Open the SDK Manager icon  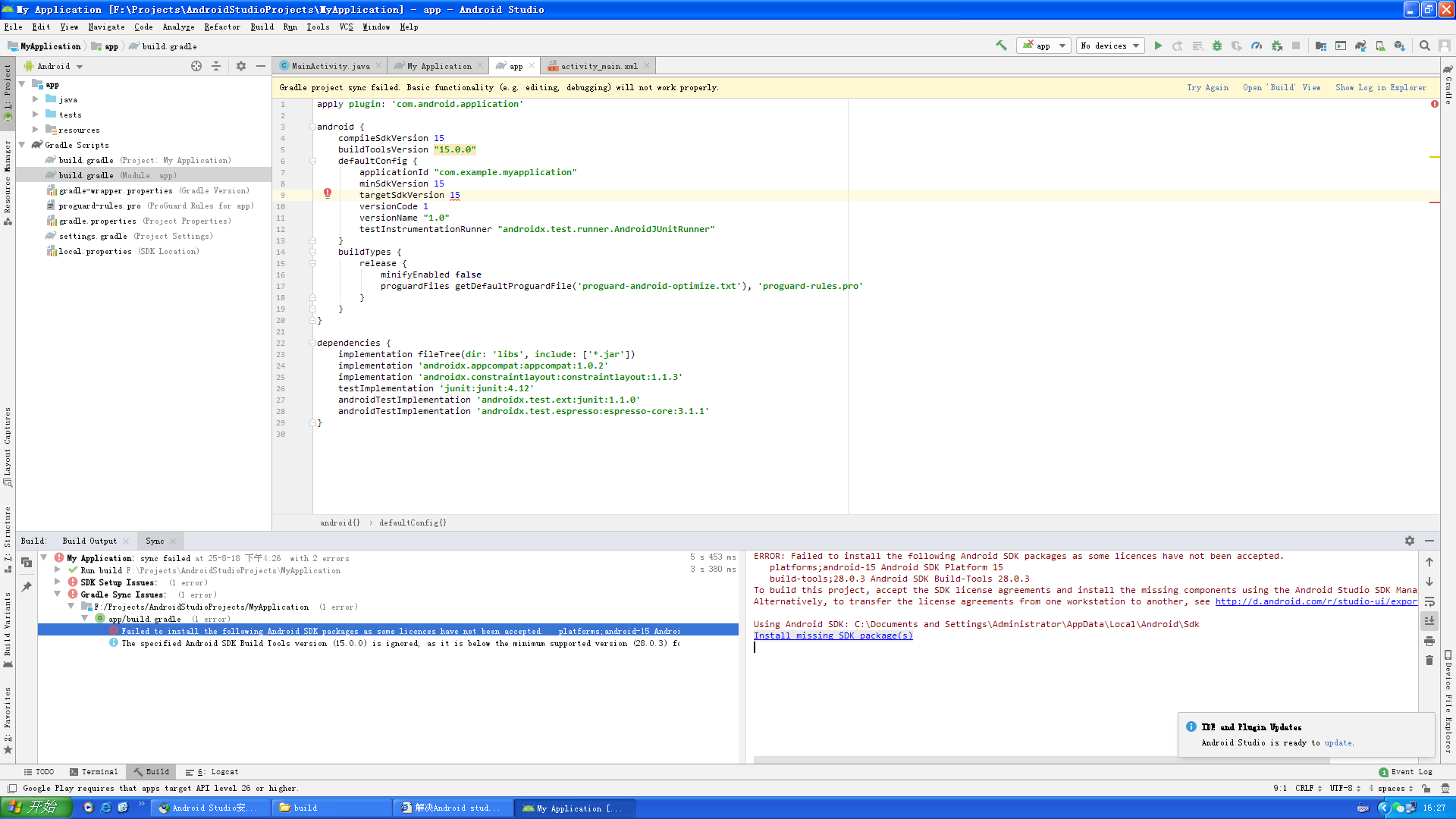point(1400,45)
